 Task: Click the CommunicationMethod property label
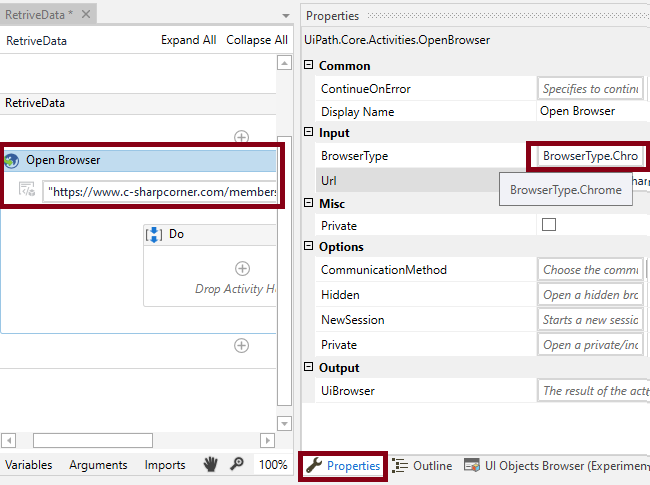(384, 270)
